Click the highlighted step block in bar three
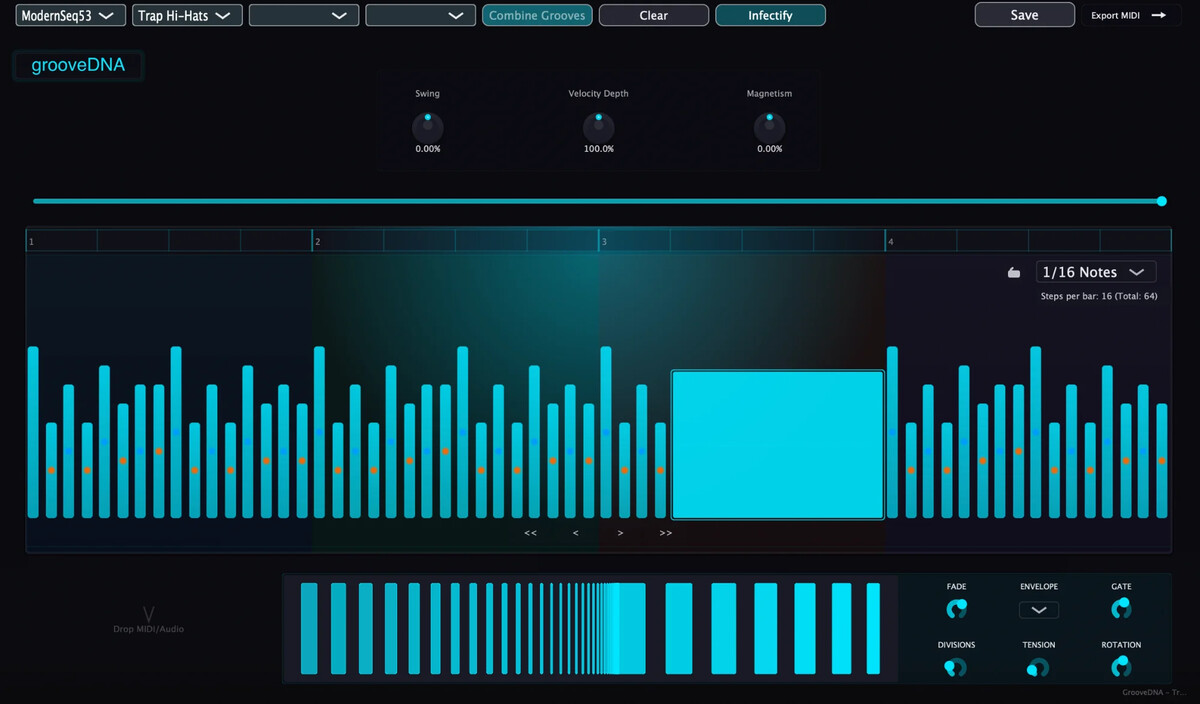Screen dimensions: 1200x704 [x=778, y=444]
